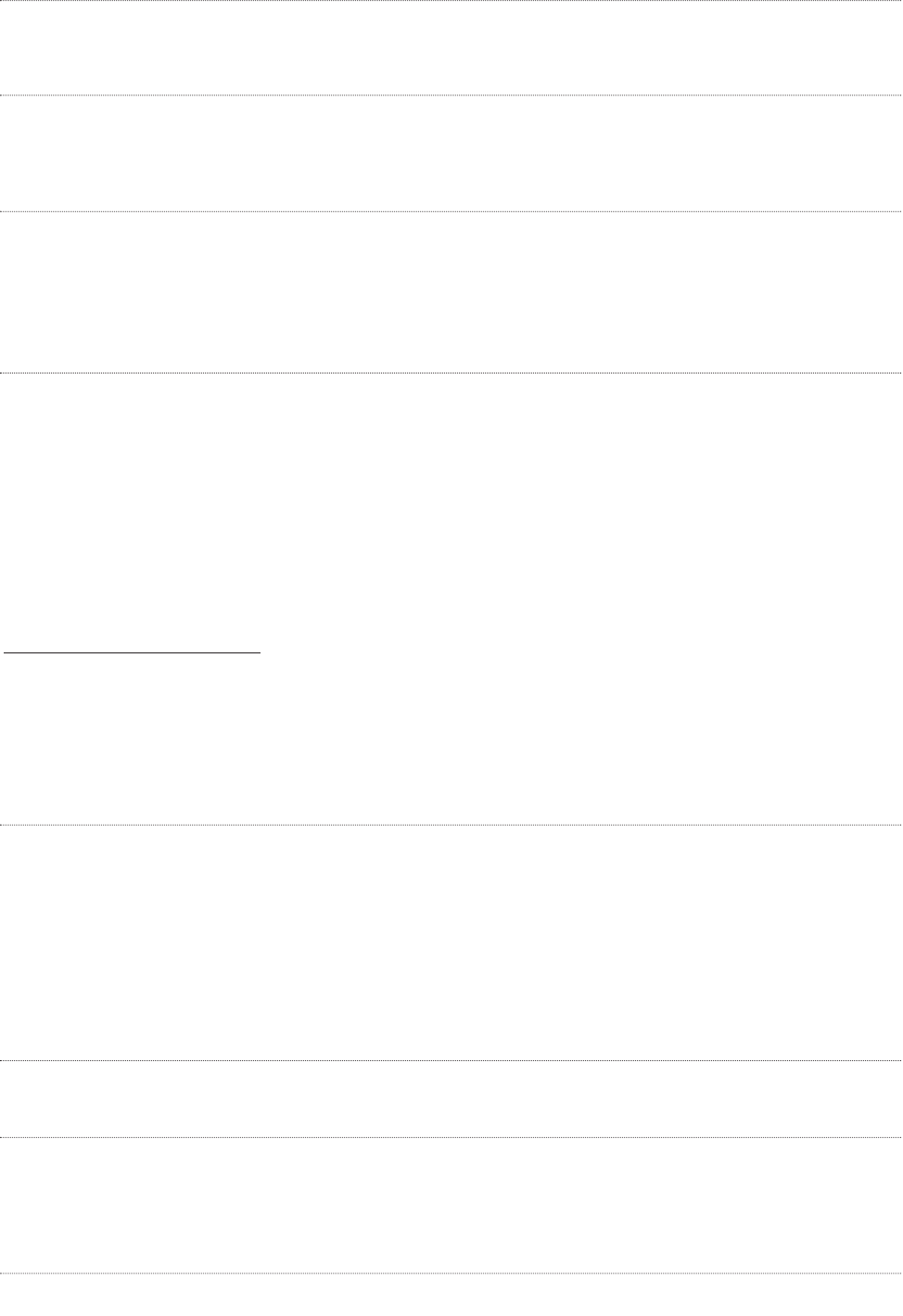Click blank section between third and fourth dotted dividers
The height and width of the screenshot is (1316, 903).
pos(451,293)
